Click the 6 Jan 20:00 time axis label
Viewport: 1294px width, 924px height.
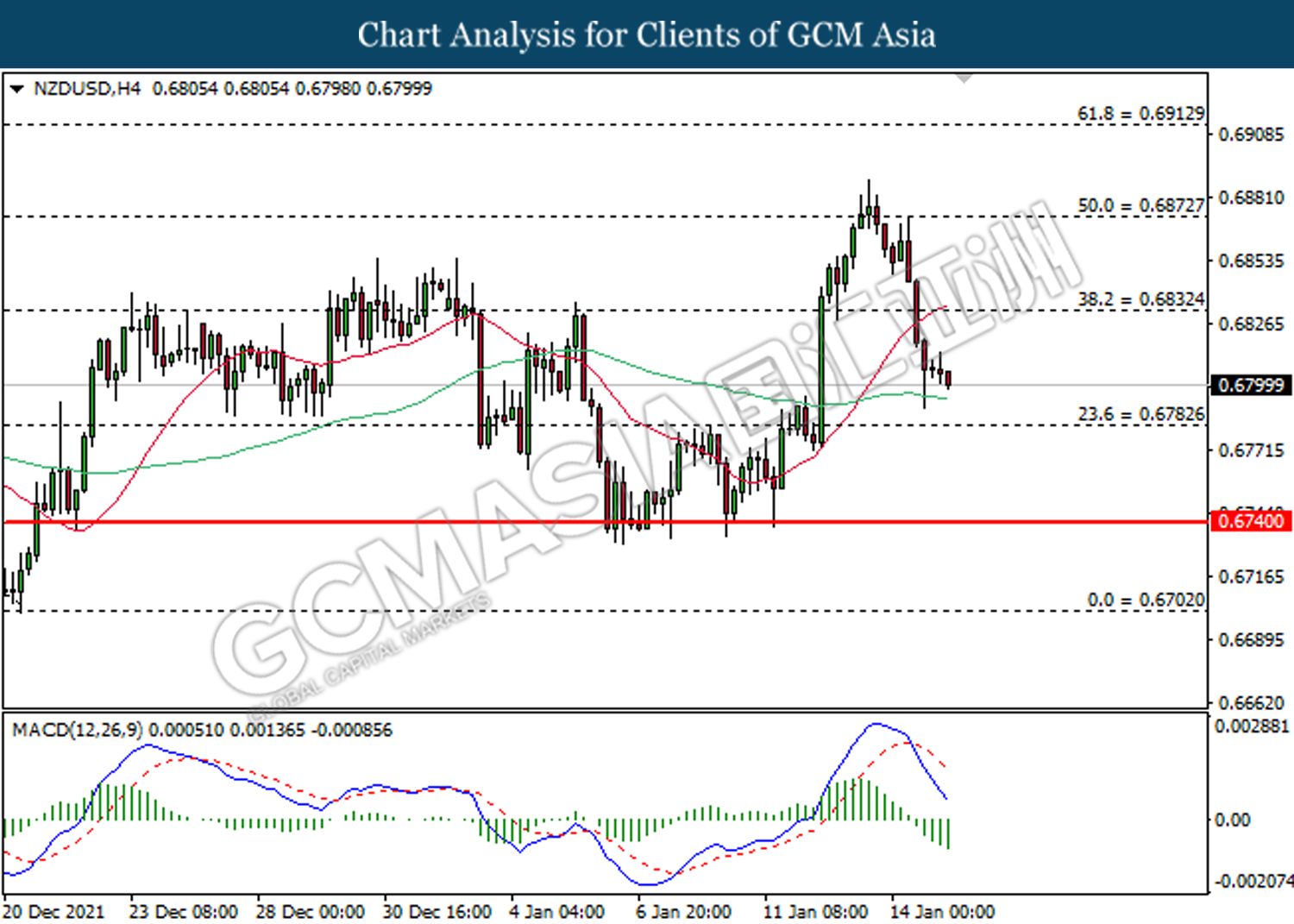point(684,912)
